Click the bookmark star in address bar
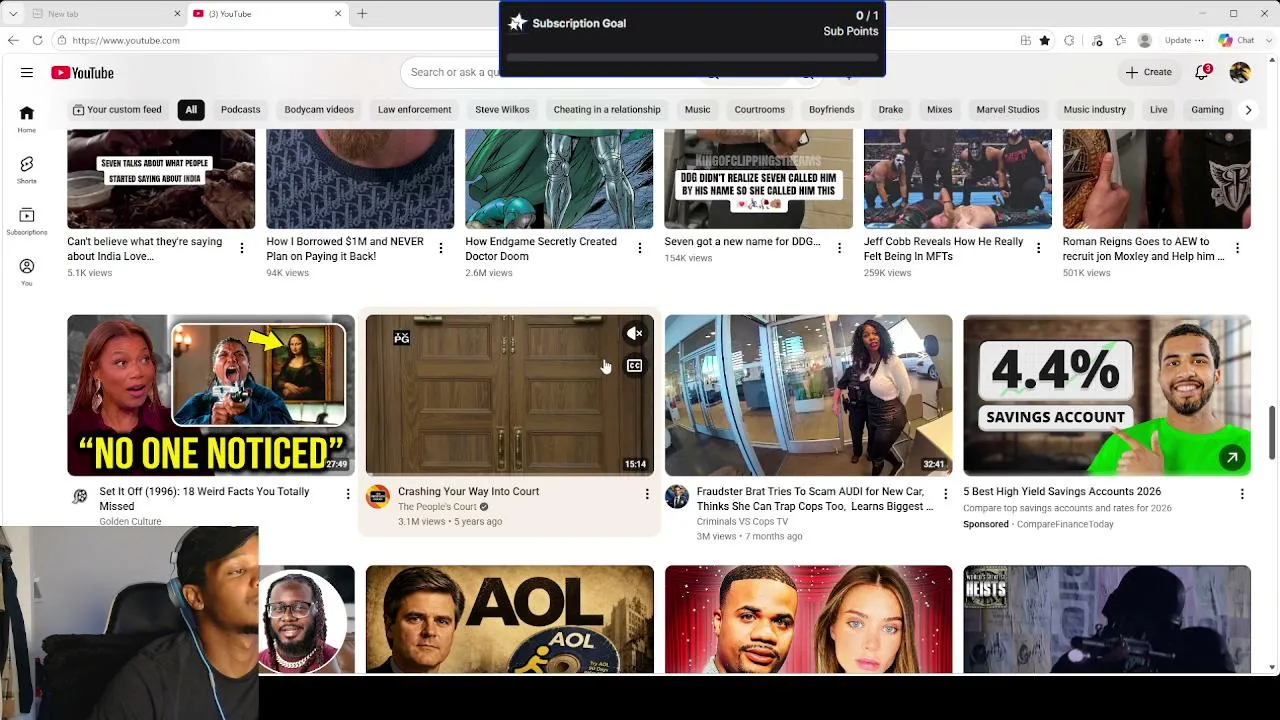 1045,40
